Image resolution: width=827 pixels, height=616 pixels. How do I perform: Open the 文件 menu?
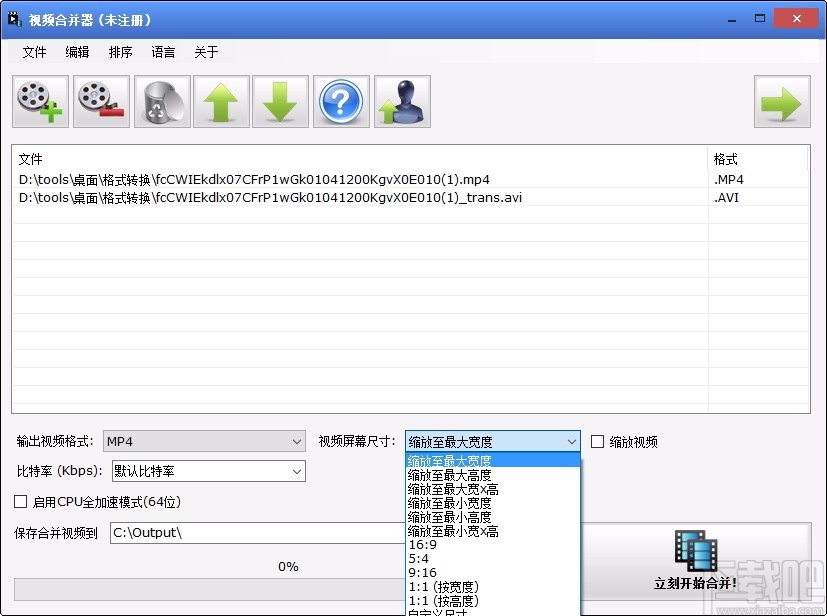click(34, 52)
